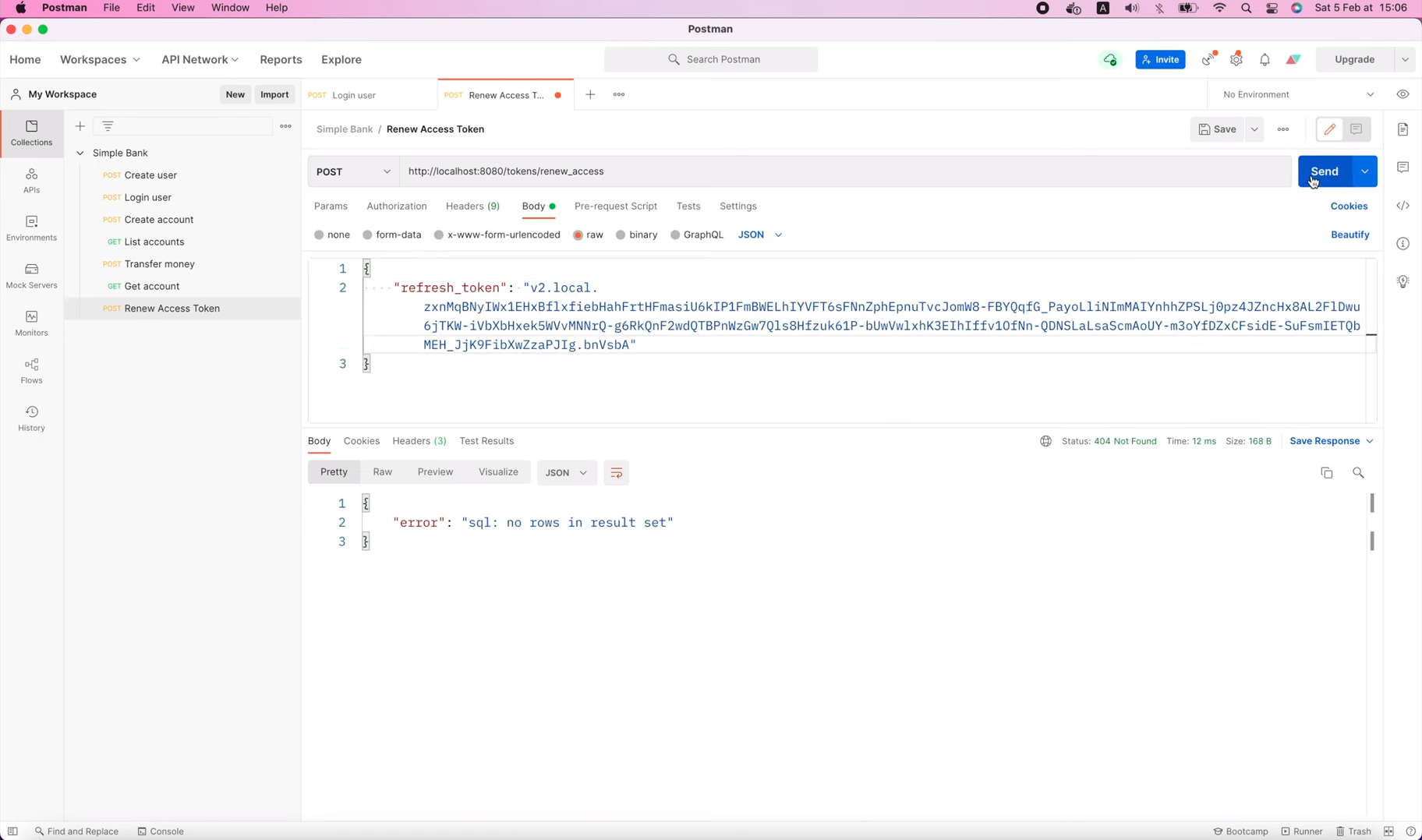Screen dimensions: 1422x840
Task: Select the raw body type radio
Action: click(x=578, y=235)
